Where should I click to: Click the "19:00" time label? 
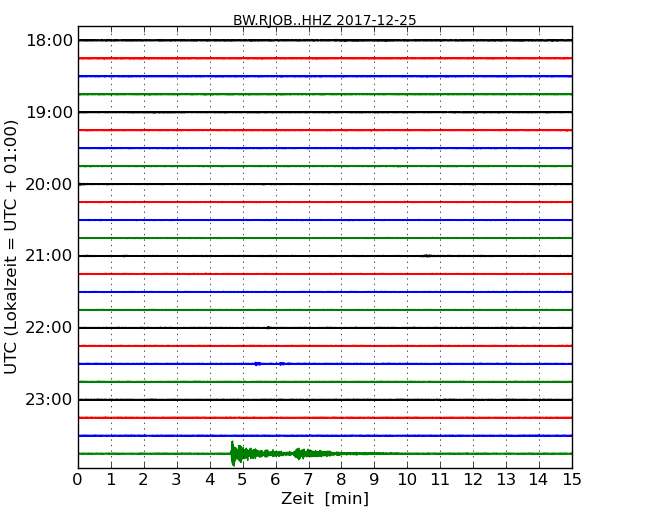pyautogui.click(x=49, y=112)
